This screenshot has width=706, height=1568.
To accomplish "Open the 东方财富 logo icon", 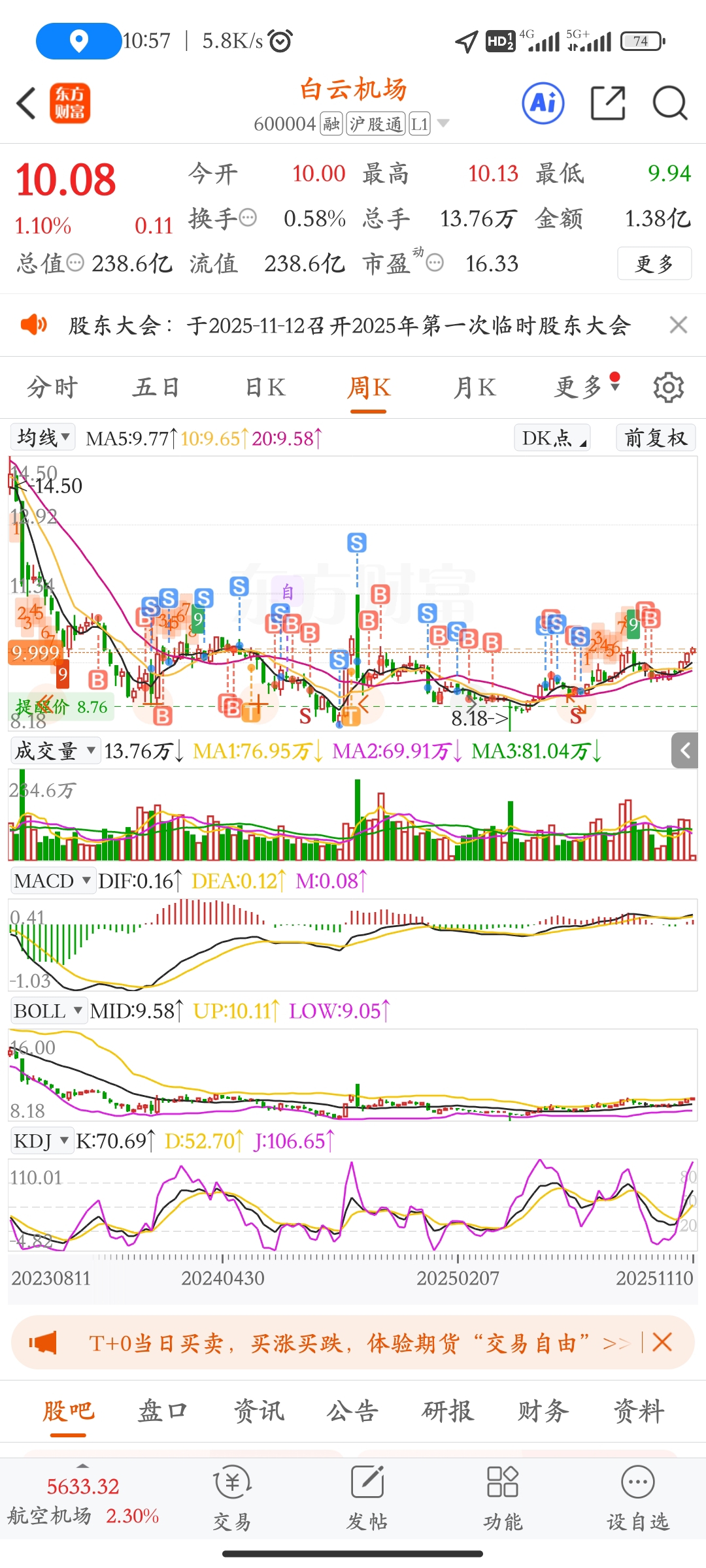I will pos(70,103).
